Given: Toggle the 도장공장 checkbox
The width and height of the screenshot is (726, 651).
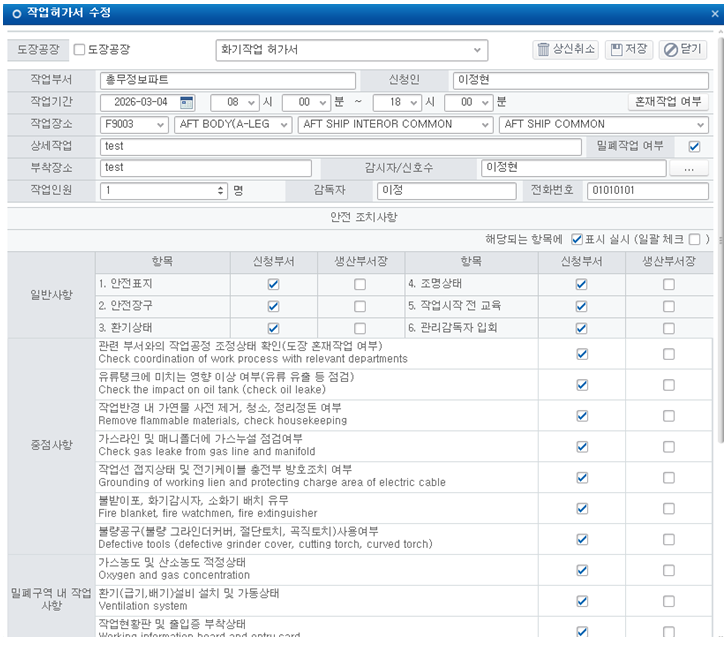Looking at the screenshot, I should click(x=79, y=50).
